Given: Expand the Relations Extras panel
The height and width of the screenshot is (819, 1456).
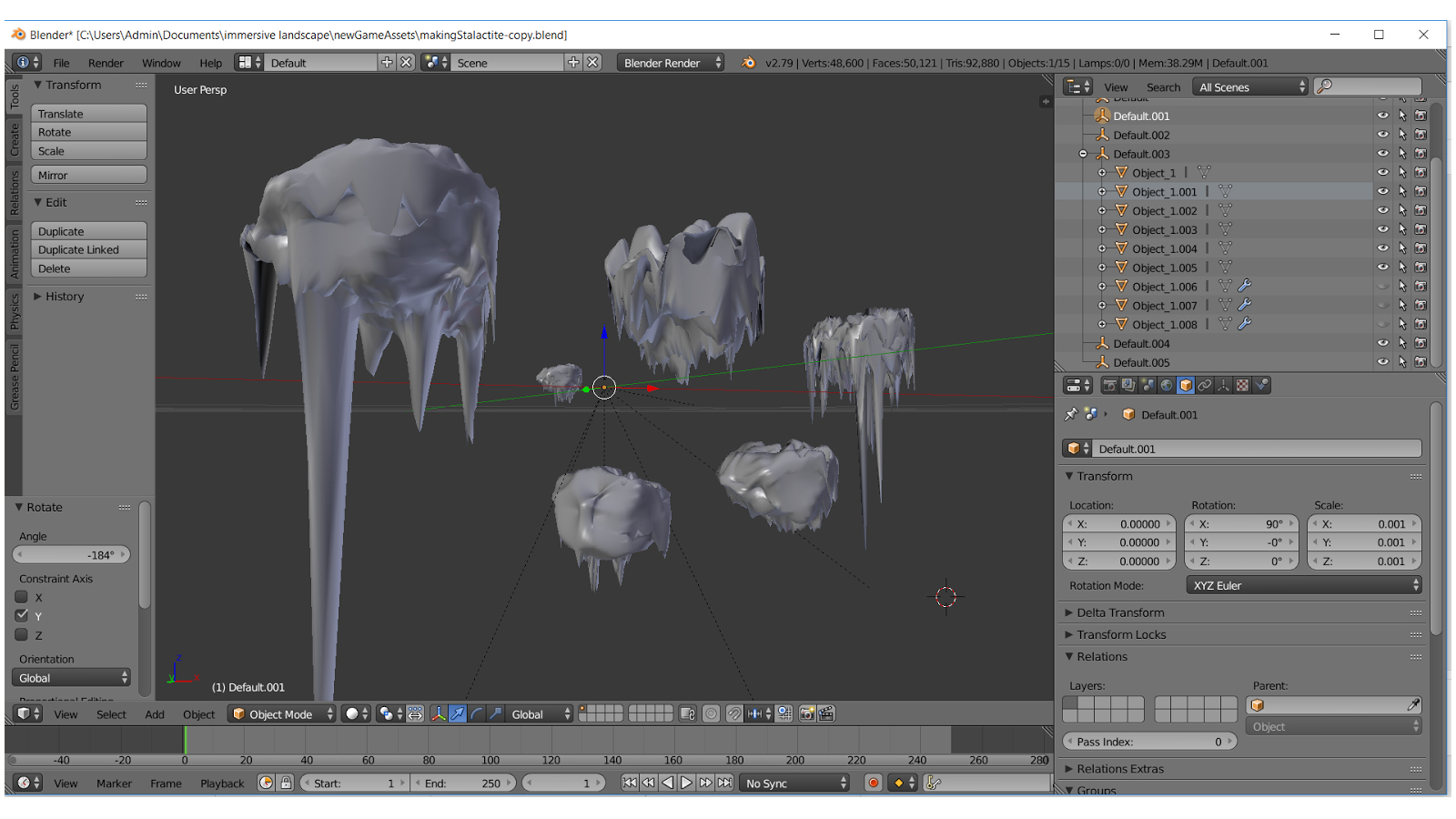Looking at the screenshot, I should click(x=1120, y=769).
